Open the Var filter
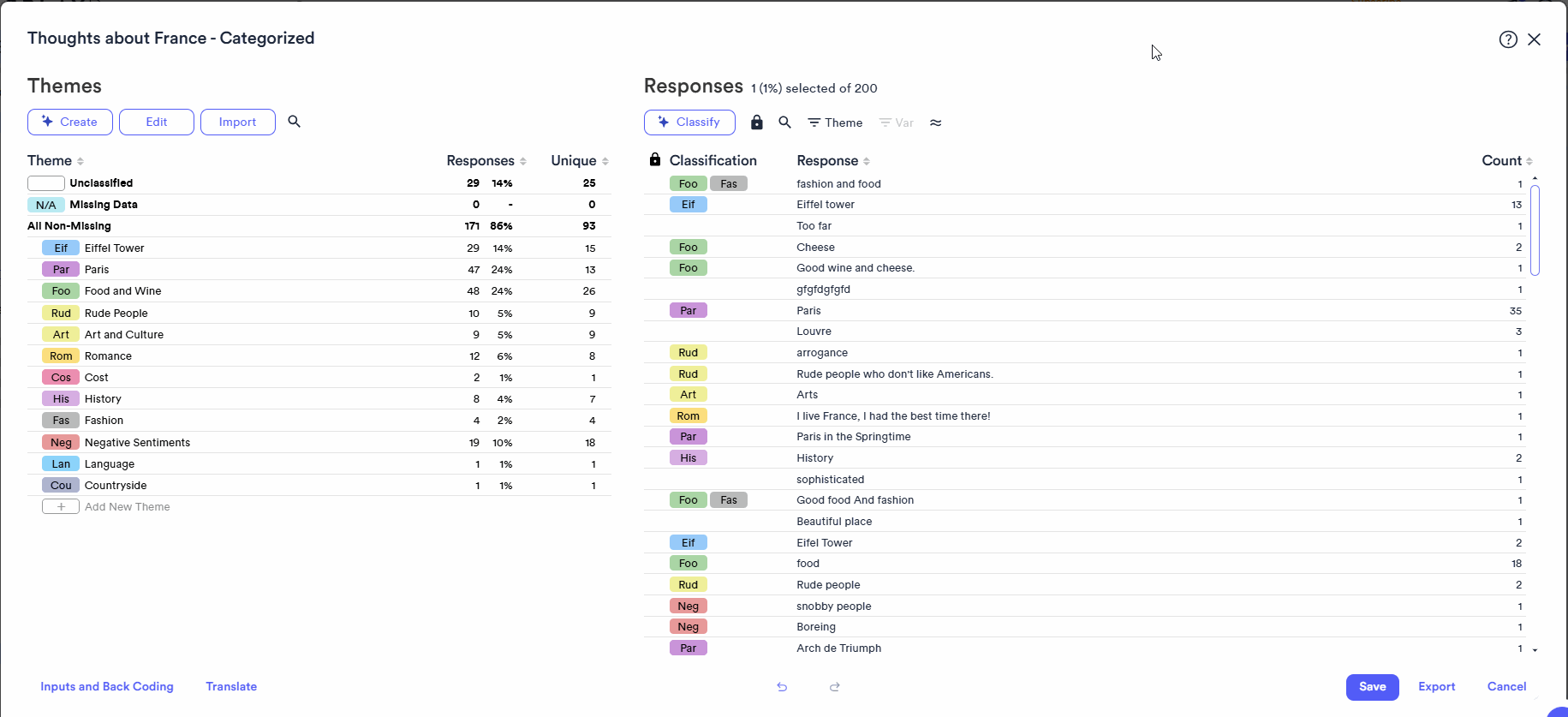The width and height of the screenshot is (1568, 717). 897,122
